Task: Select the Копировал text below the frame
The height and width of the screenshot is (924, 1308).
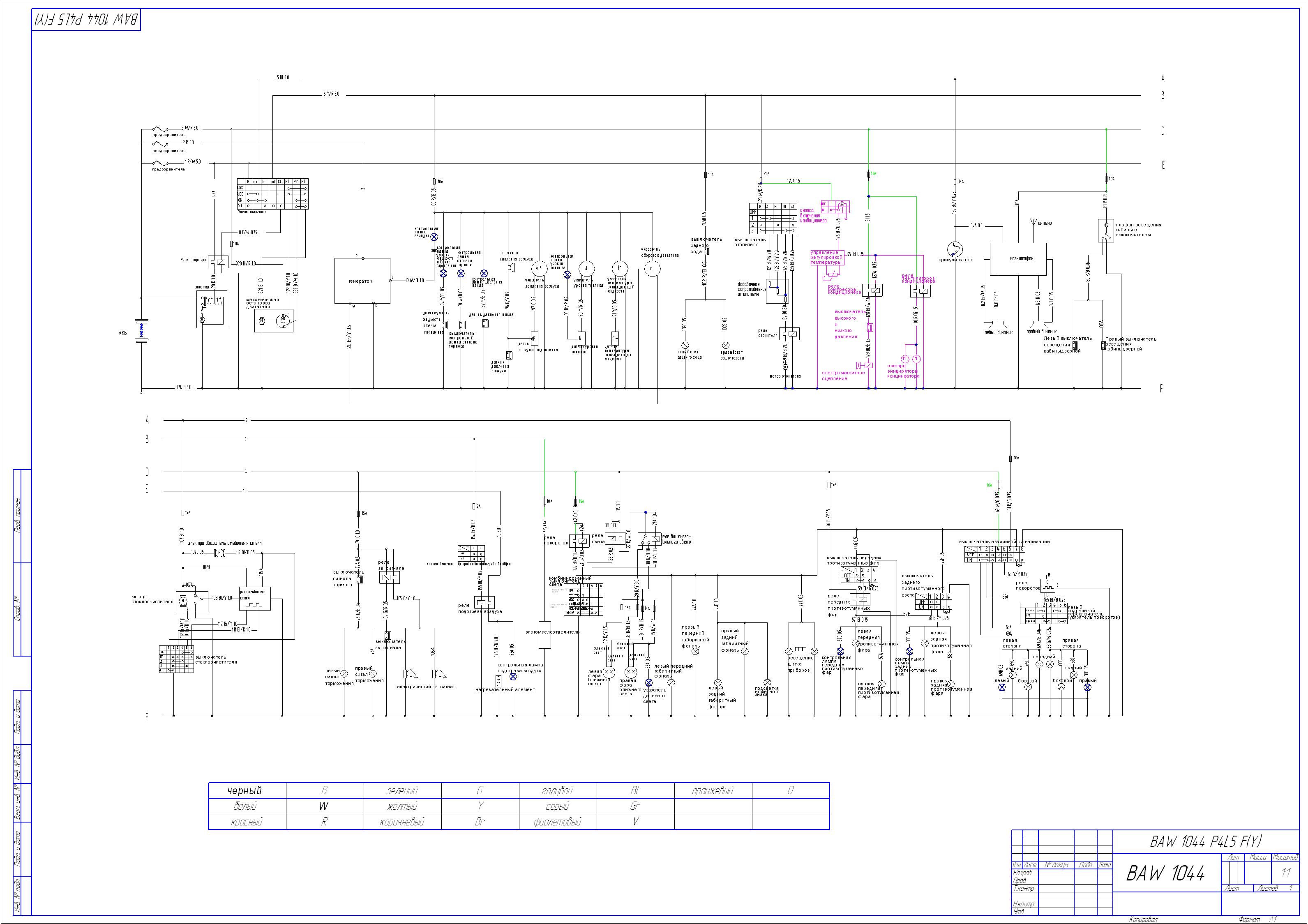Action: [x=1144, y=919]
